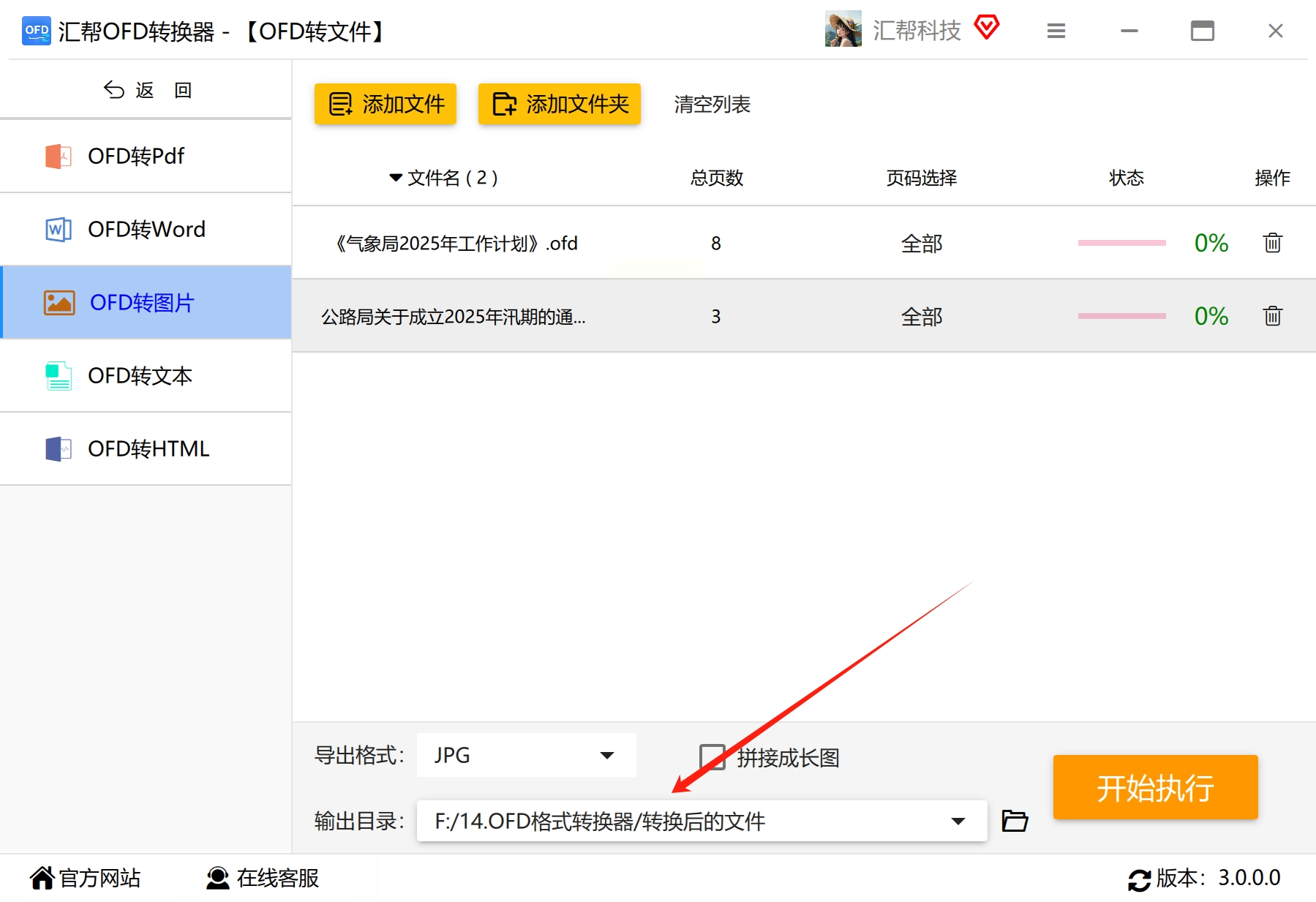Click the first file's progress bar

tap(1121, 243)
